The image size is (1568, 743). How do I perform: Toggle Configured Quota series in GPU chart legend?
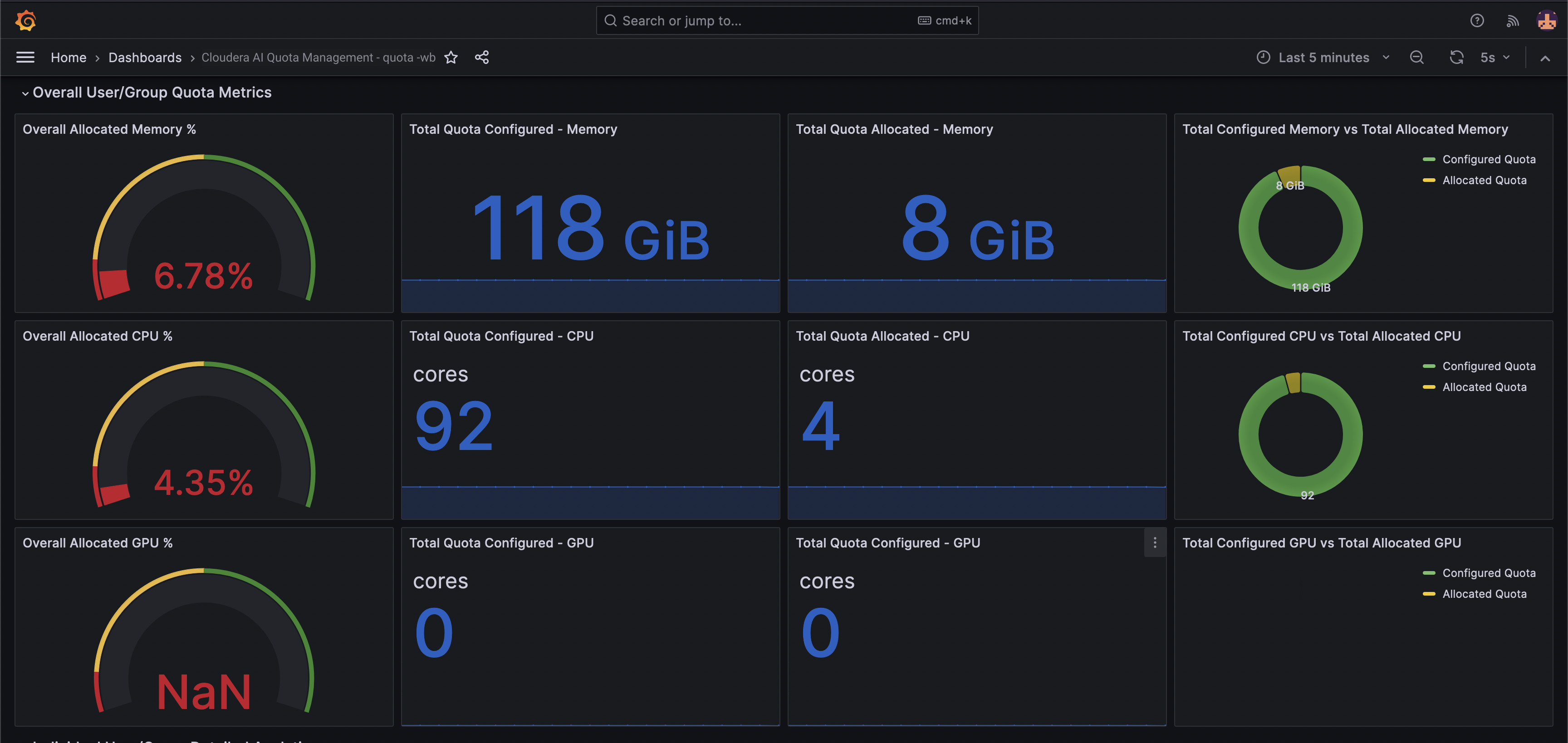click(1488, 573)
